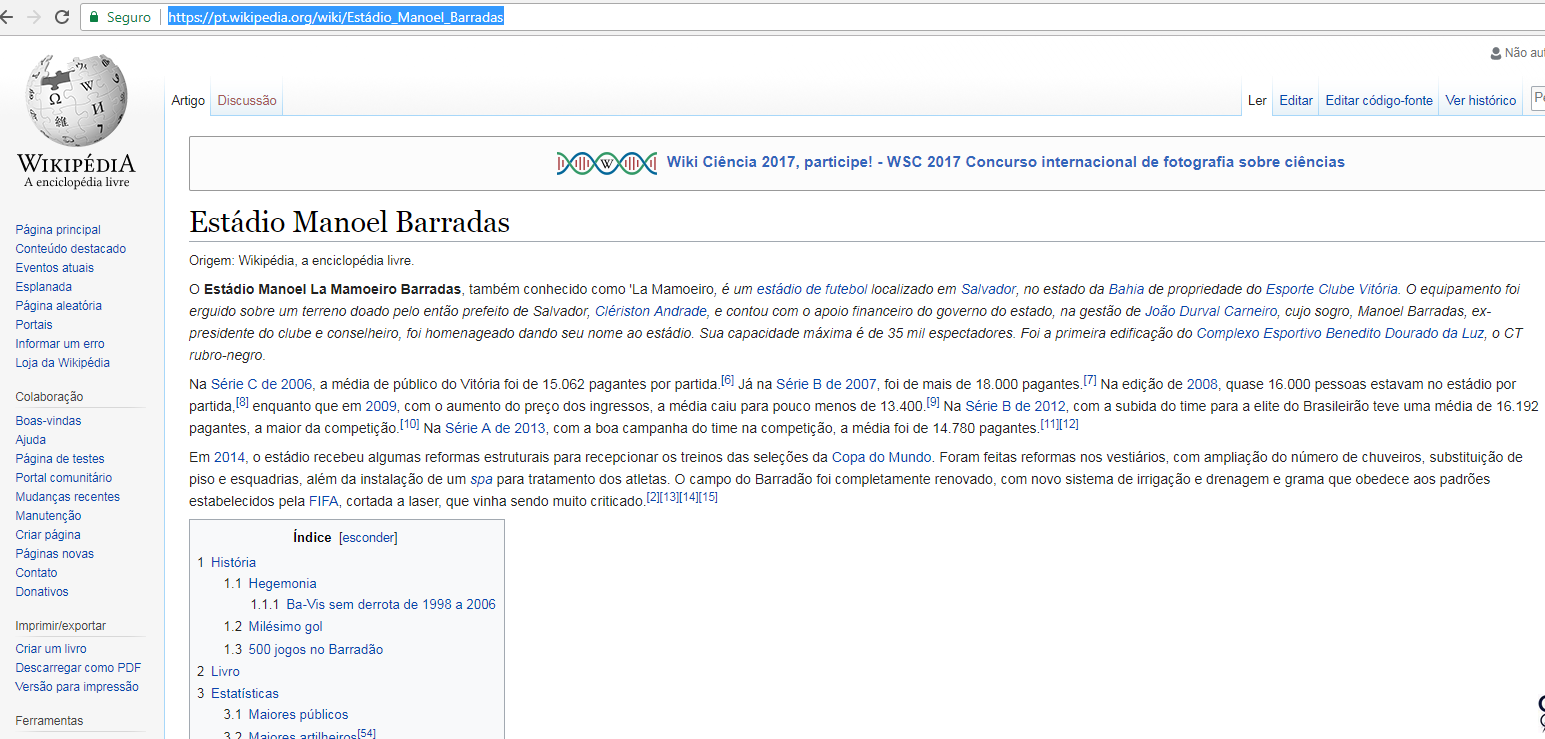Click the DNA strand banner image

[607, 162]
